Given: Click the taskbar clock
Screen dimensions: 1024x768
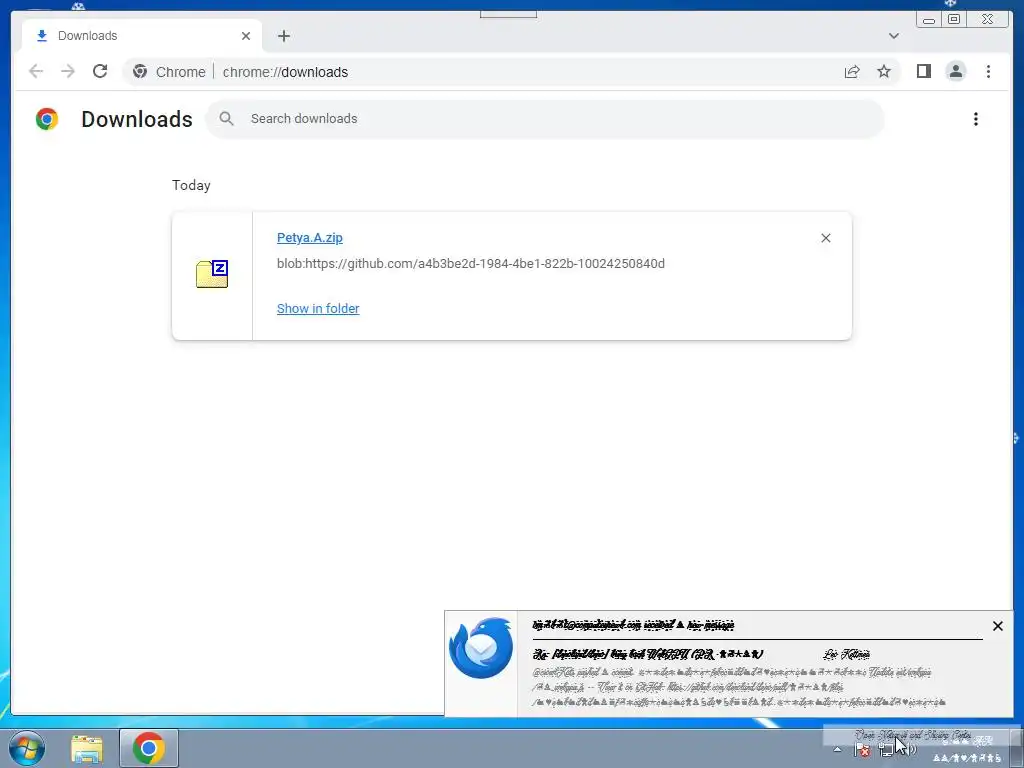Looking at the screenshot, I should click(x=967, y=750).
